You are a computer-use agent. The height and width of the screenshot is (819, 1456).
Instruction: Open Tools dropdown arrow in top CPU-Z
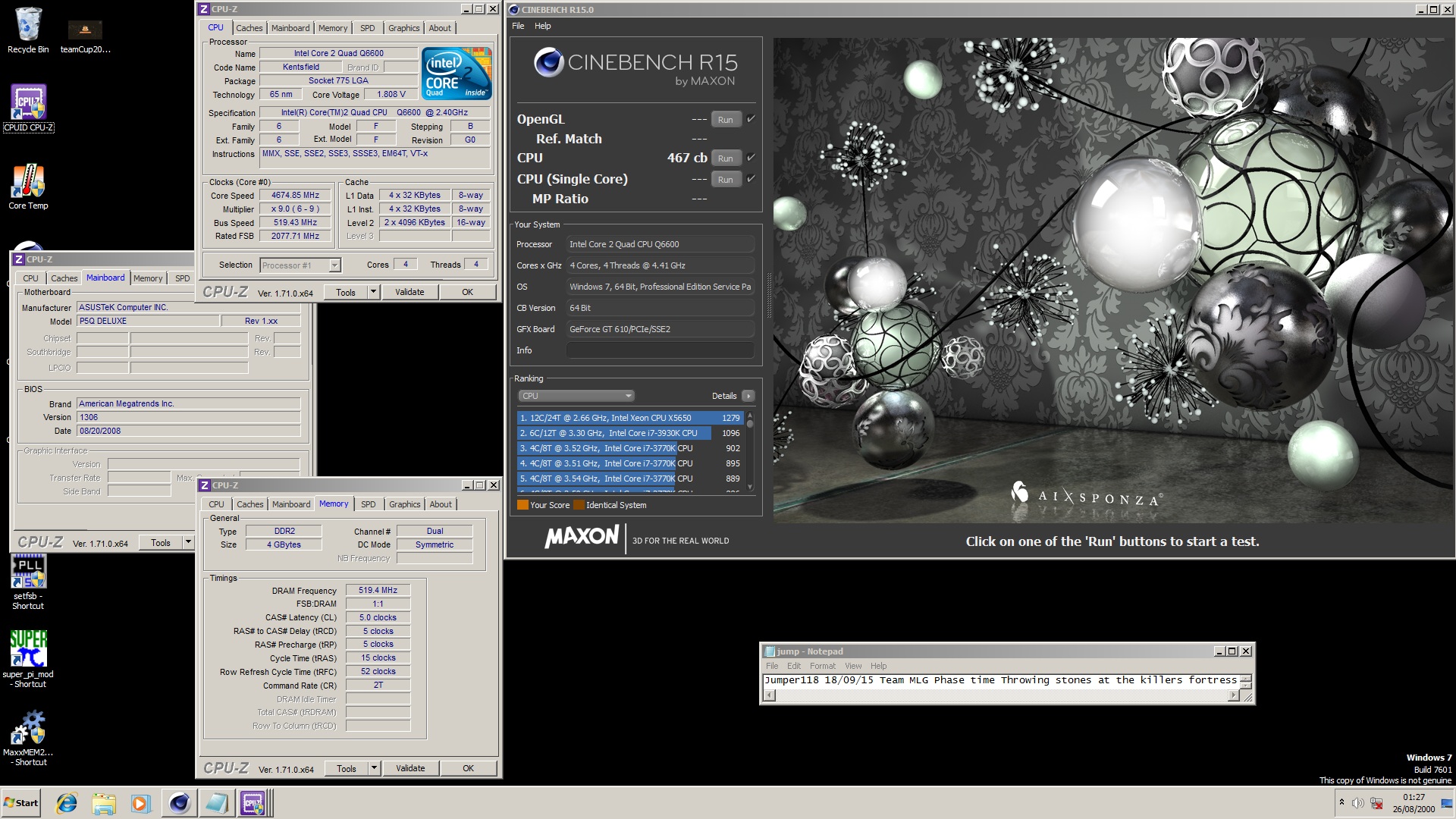coord(373,292)
